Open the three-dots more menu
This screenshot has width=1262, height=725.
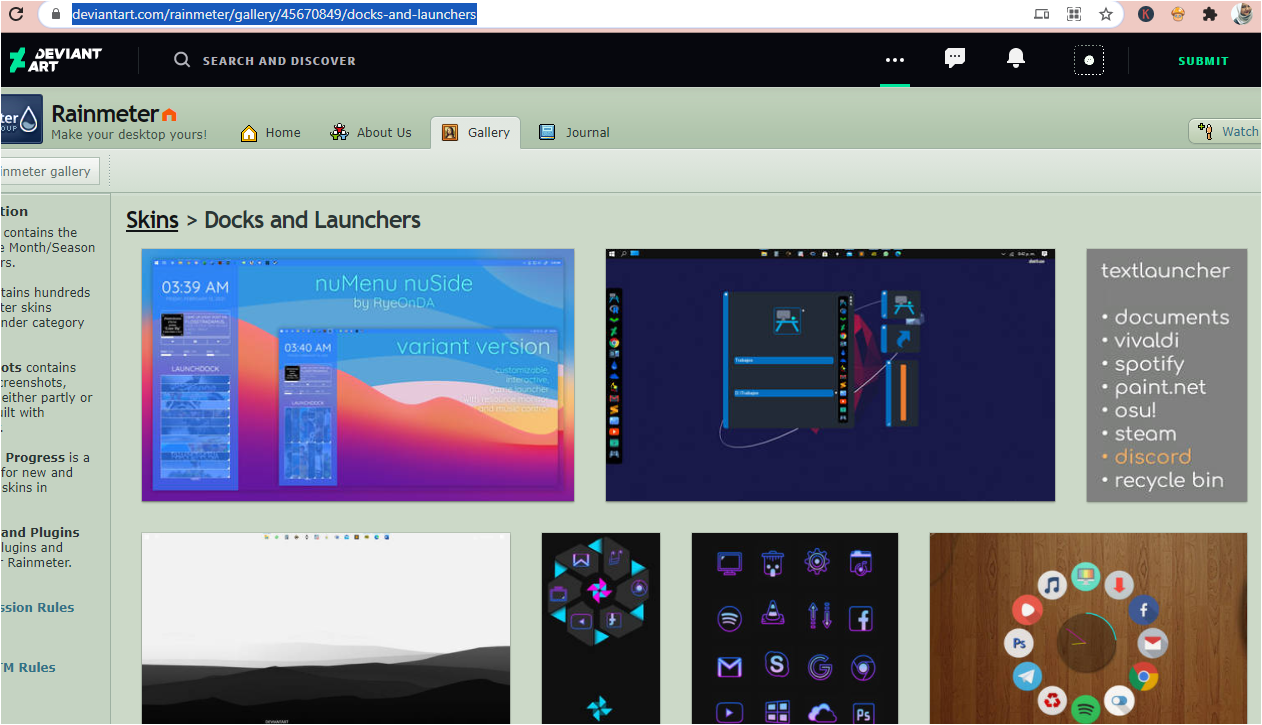pyautogui.click(x=895, y=60)
